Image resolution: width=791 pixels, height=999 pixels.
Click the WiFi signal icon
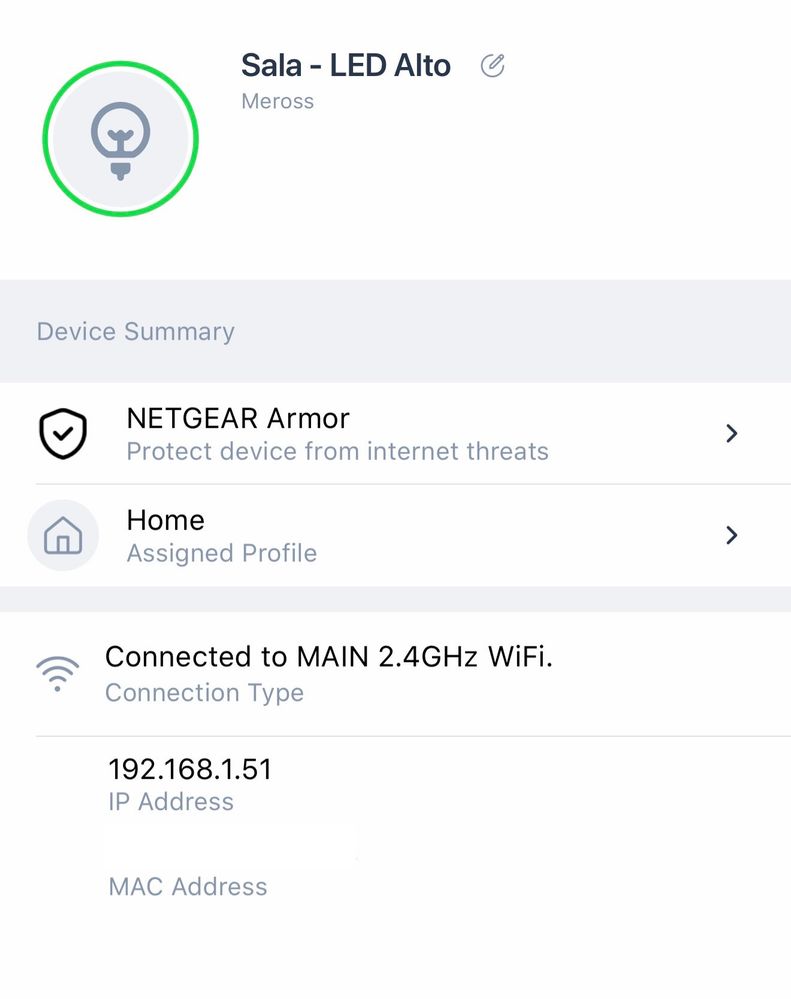[x=57, y=674]
